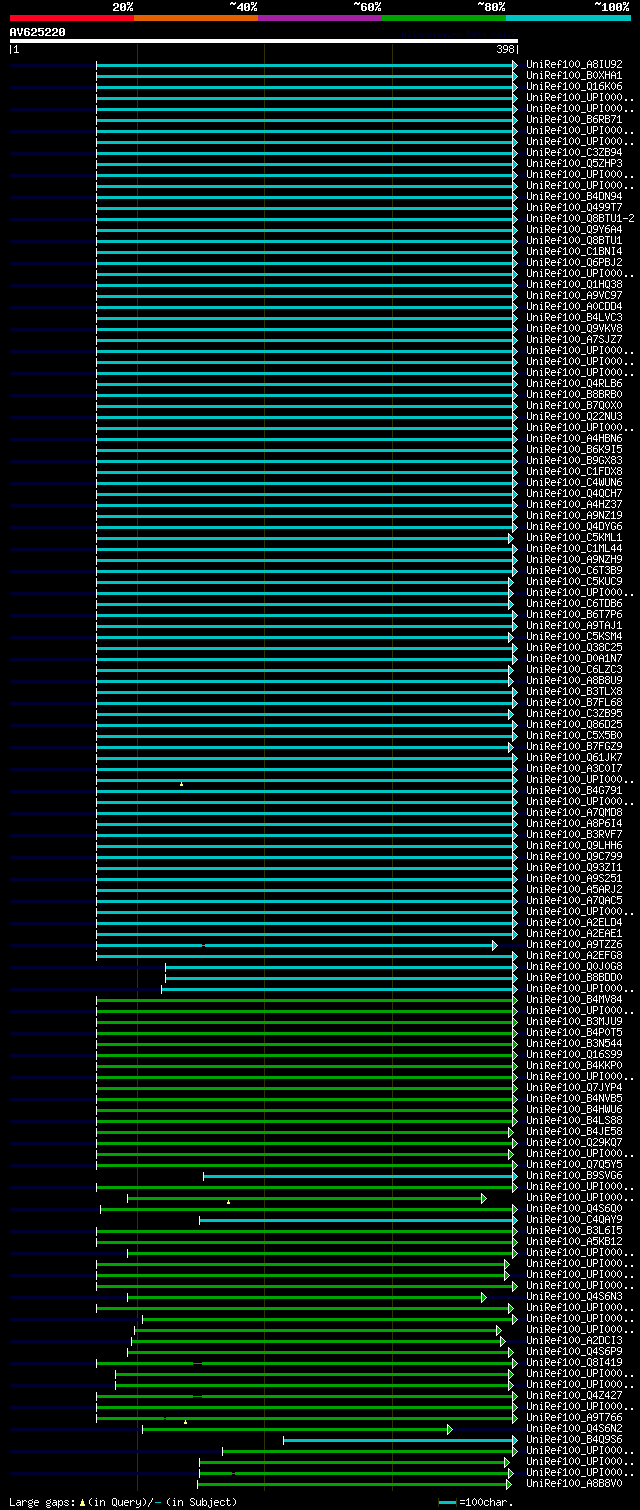640x1510 pixels.
Task: Click cyan alignment bar for UniRef100_B9SVG6
Action: click(x=358, y=1176)
